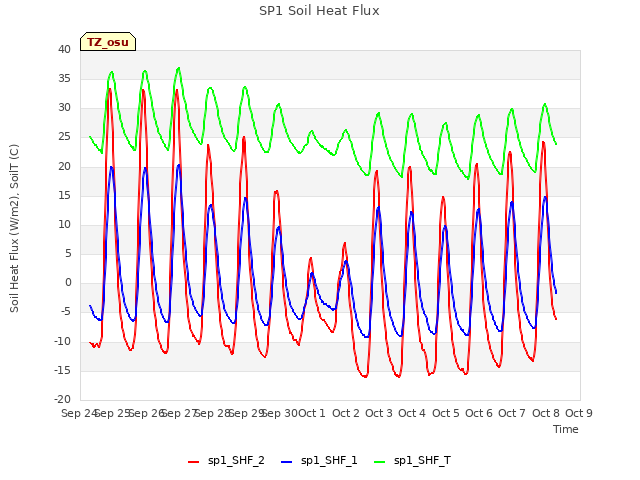The height and width of the screenshot is (480, 640).
Task: Select the sp1_SHF_1 legend entry
Action: click(x=319, y=460)
